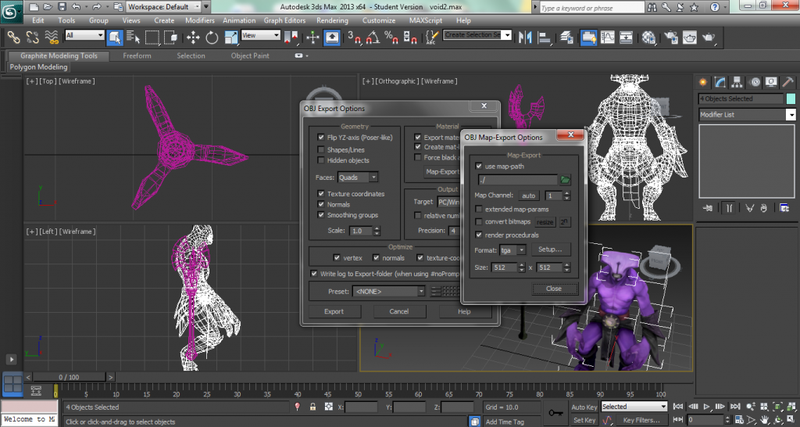The image size is (800, 427).
Task: Open format Setup... button
Action: coord(551,249)
